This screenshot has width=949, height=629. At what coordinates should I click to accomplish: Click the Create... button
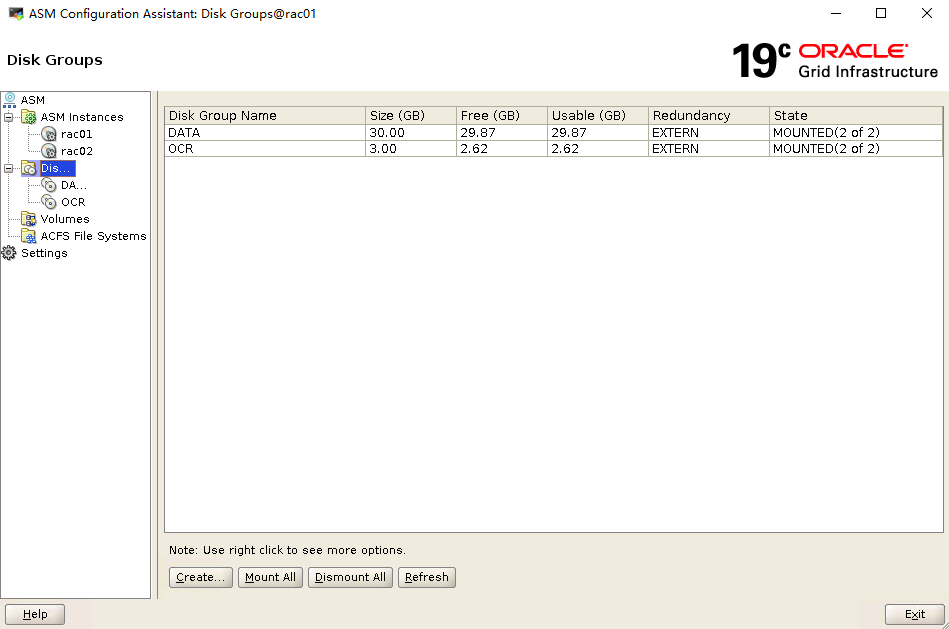200,578
